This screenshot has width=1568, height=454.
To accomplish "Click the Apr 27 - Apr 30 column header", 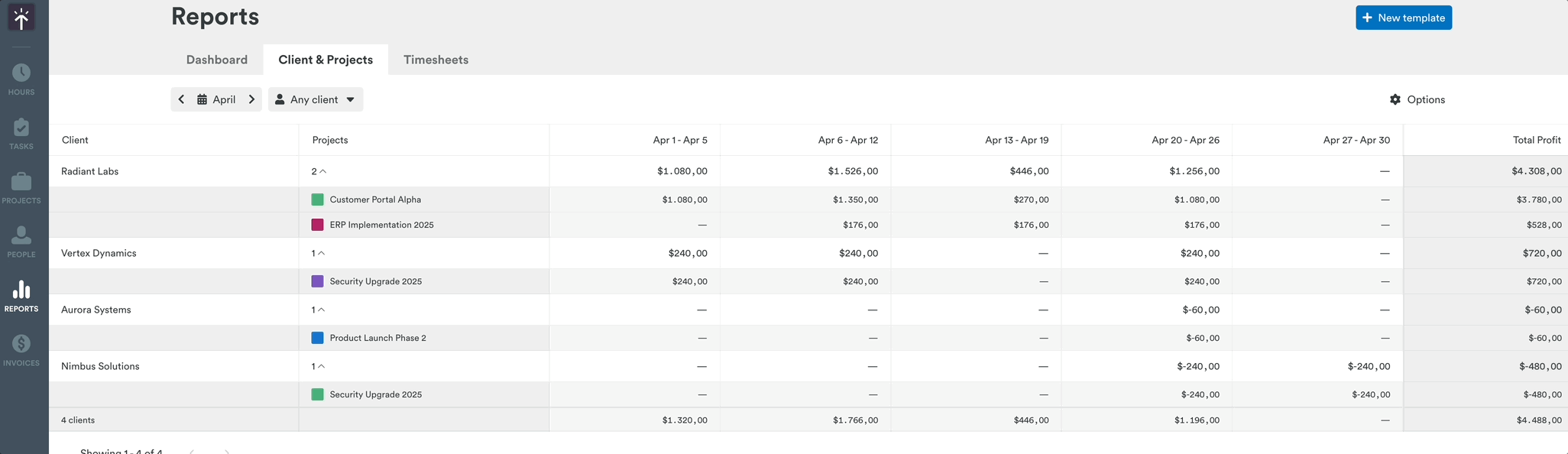I will click(x=1356, y=140).
